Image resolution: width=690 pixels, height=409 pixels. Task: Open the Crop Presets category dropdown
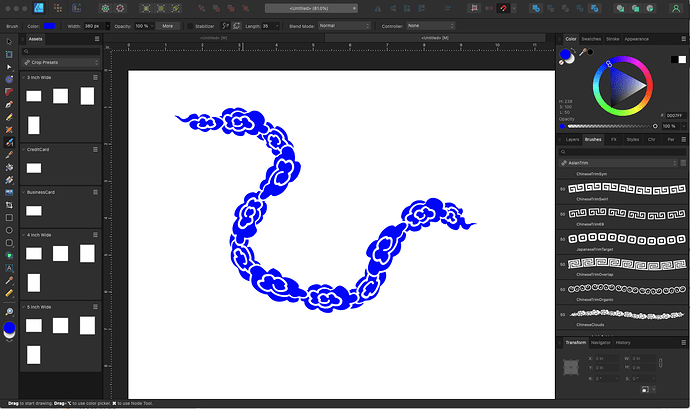[61, 62]
